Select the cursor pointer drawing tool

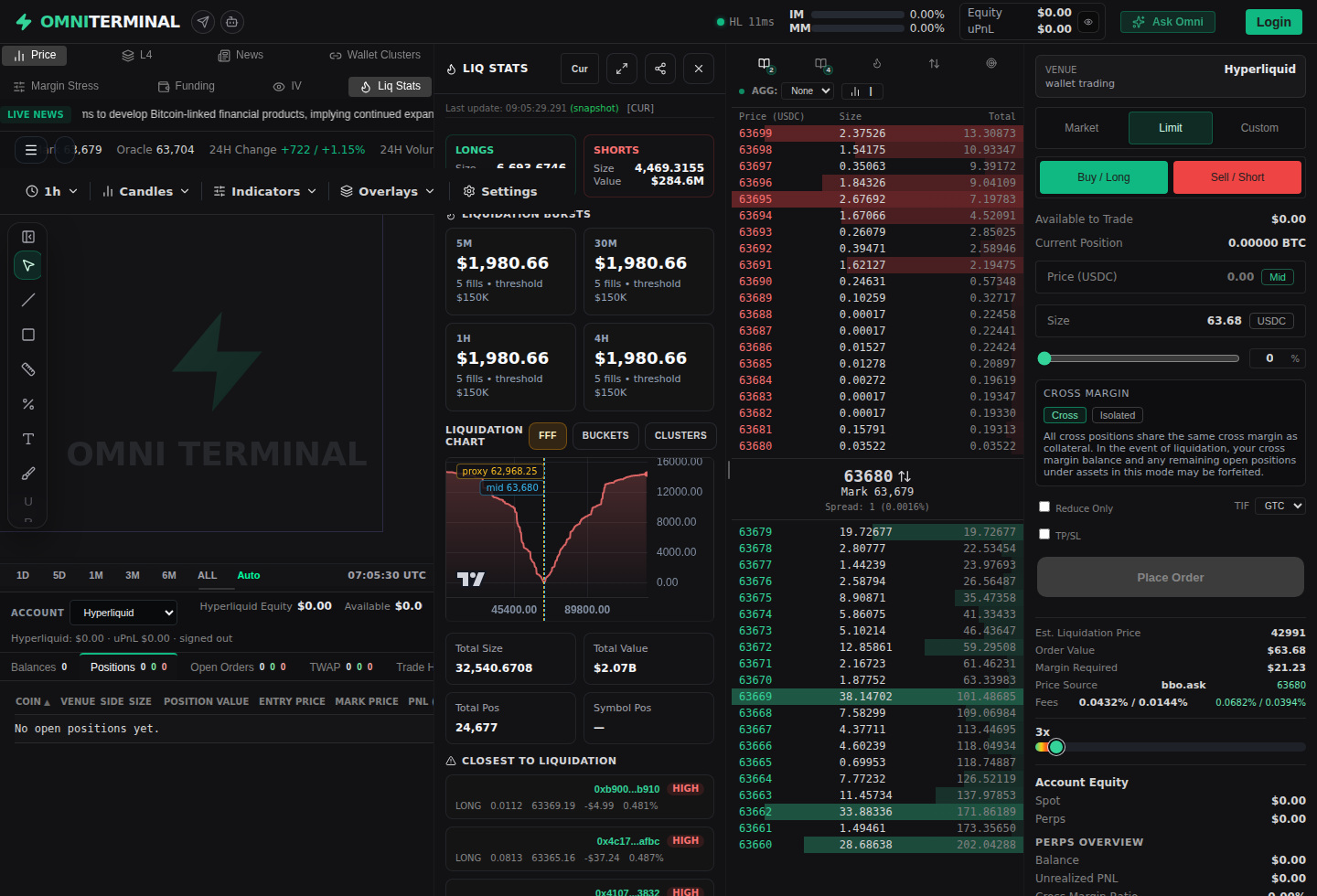click(28, 265)
